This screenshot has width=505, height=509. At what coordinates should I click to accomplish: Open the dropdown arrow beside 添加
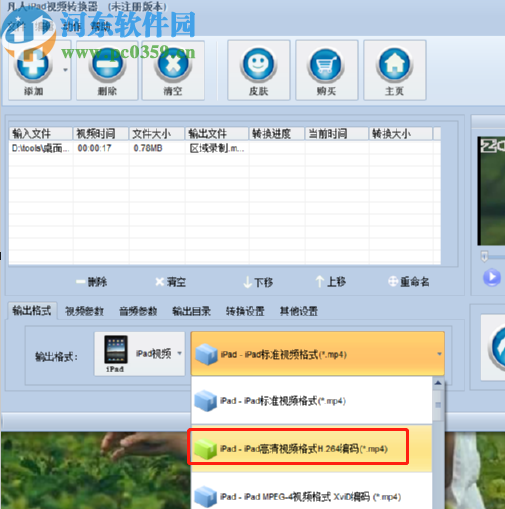coord(65,70)
